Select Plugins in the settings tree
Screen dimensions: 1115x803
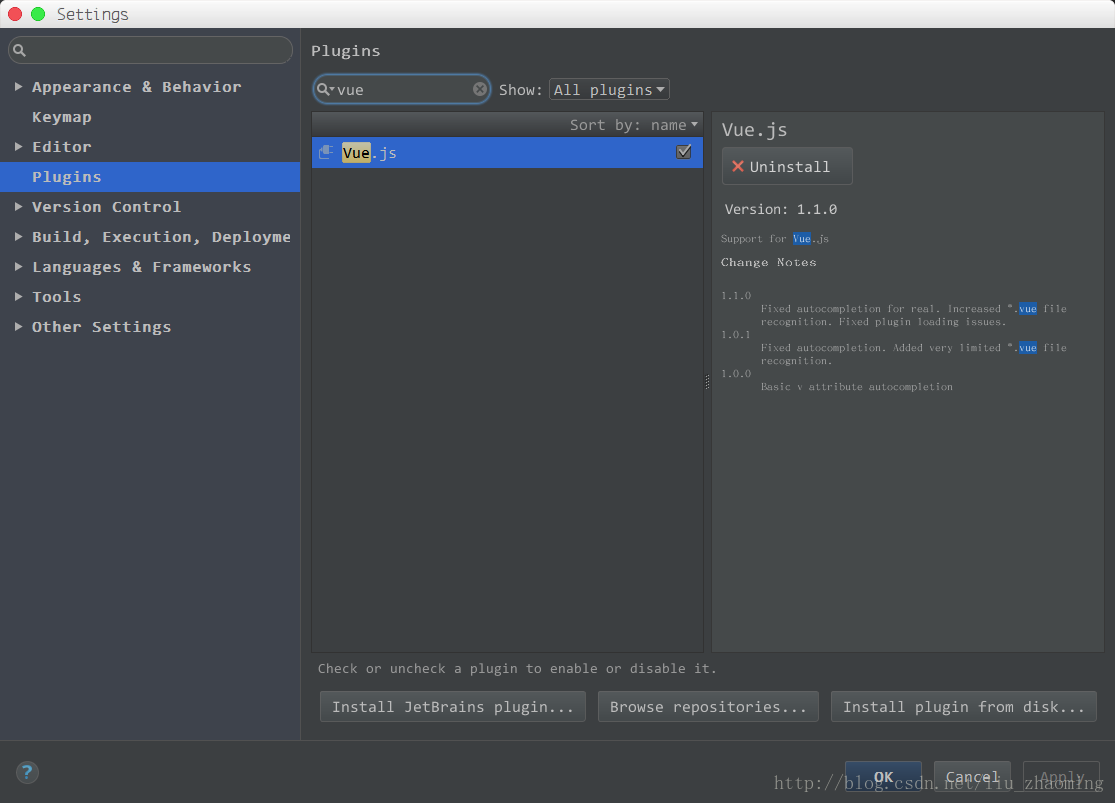(x=150, y=176)
